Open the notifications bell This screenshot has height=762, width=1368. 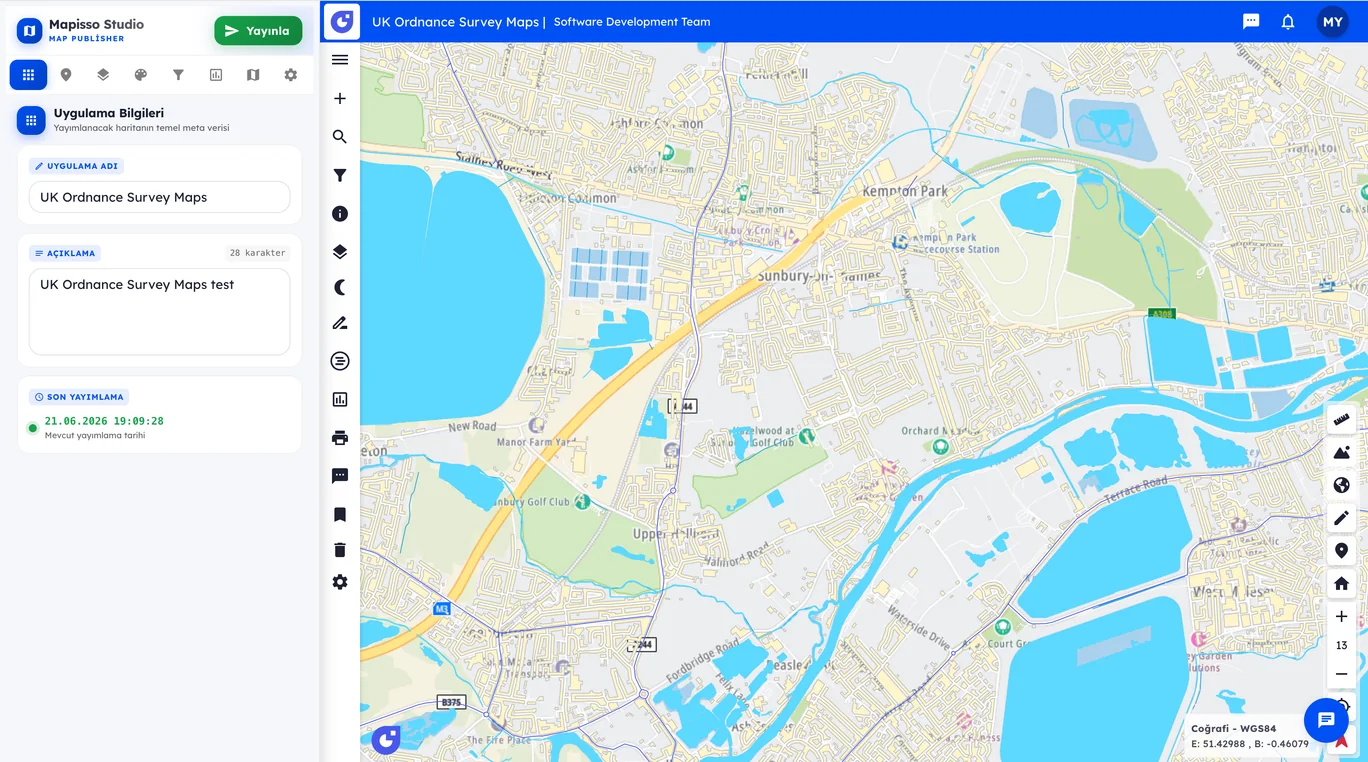coord(1288,21)
